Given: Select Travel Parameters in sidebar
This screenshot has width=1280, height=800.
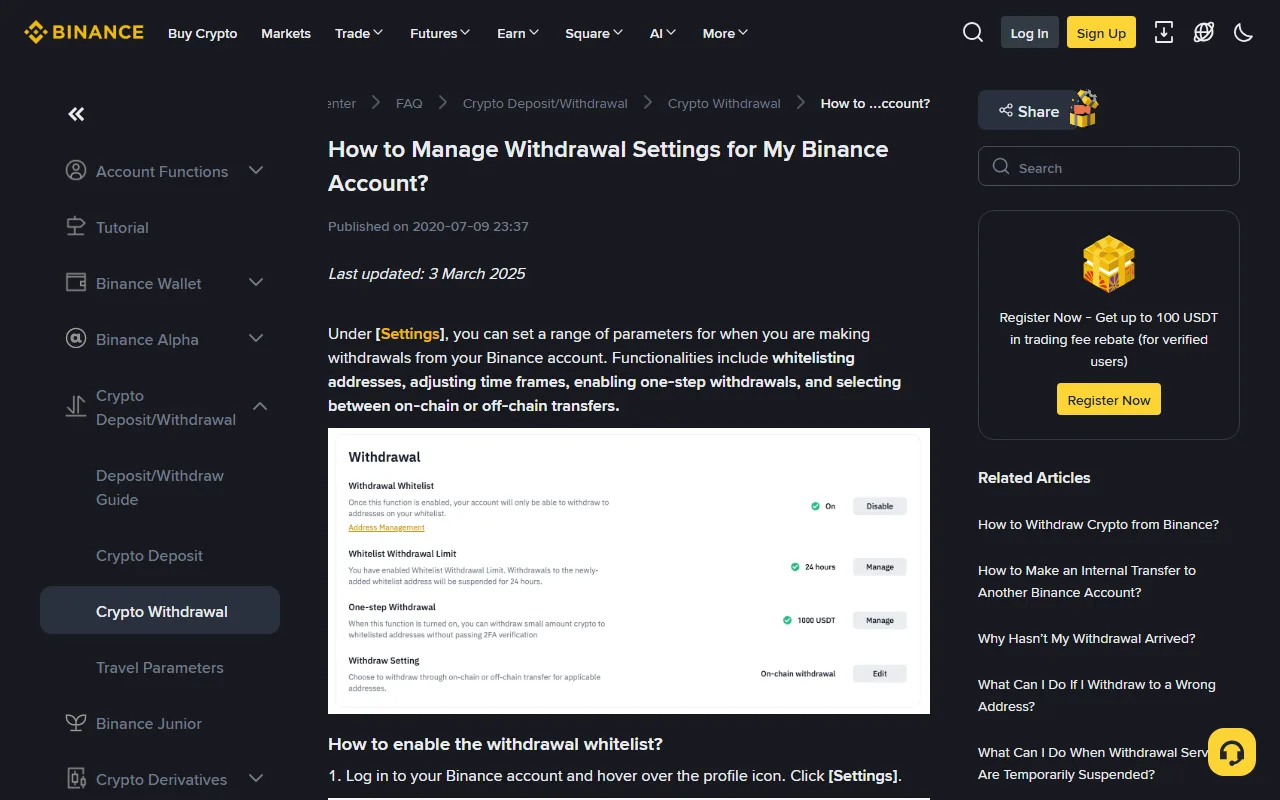Looking at the screenshot, I should coord(160,667).
